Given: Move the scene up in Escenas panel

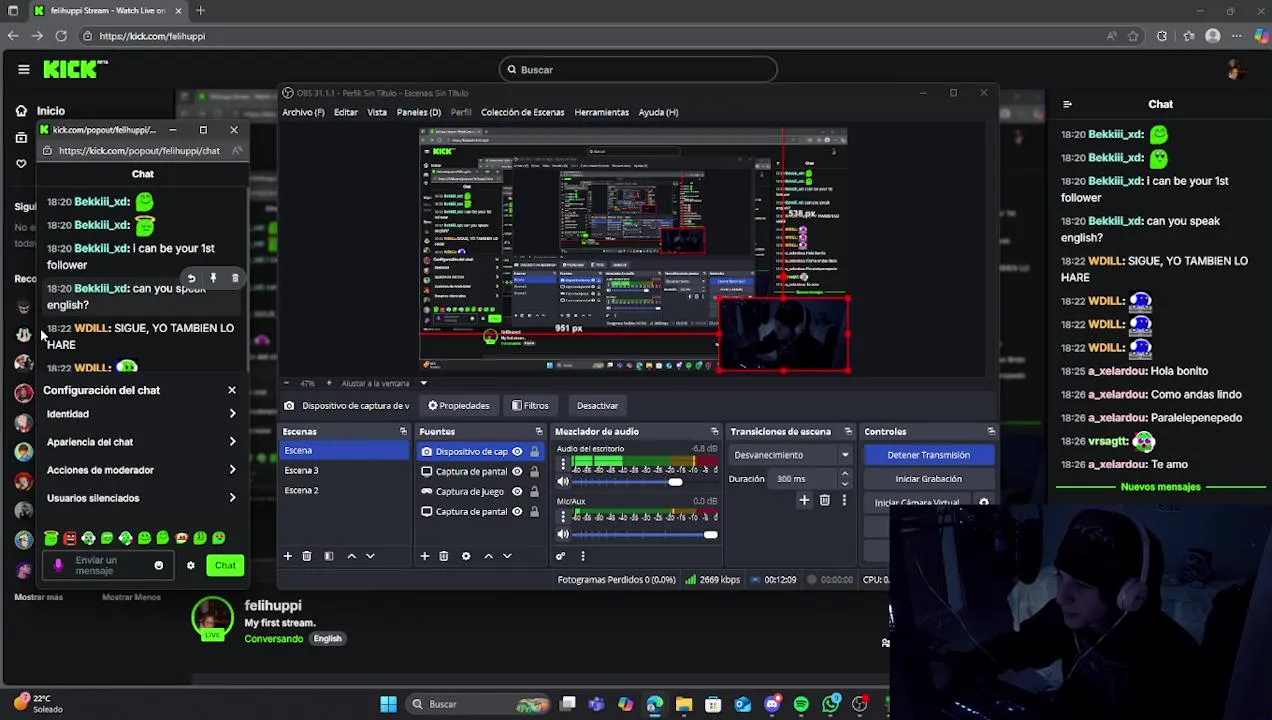Looking at the screenshot, I should coord(351,556).
